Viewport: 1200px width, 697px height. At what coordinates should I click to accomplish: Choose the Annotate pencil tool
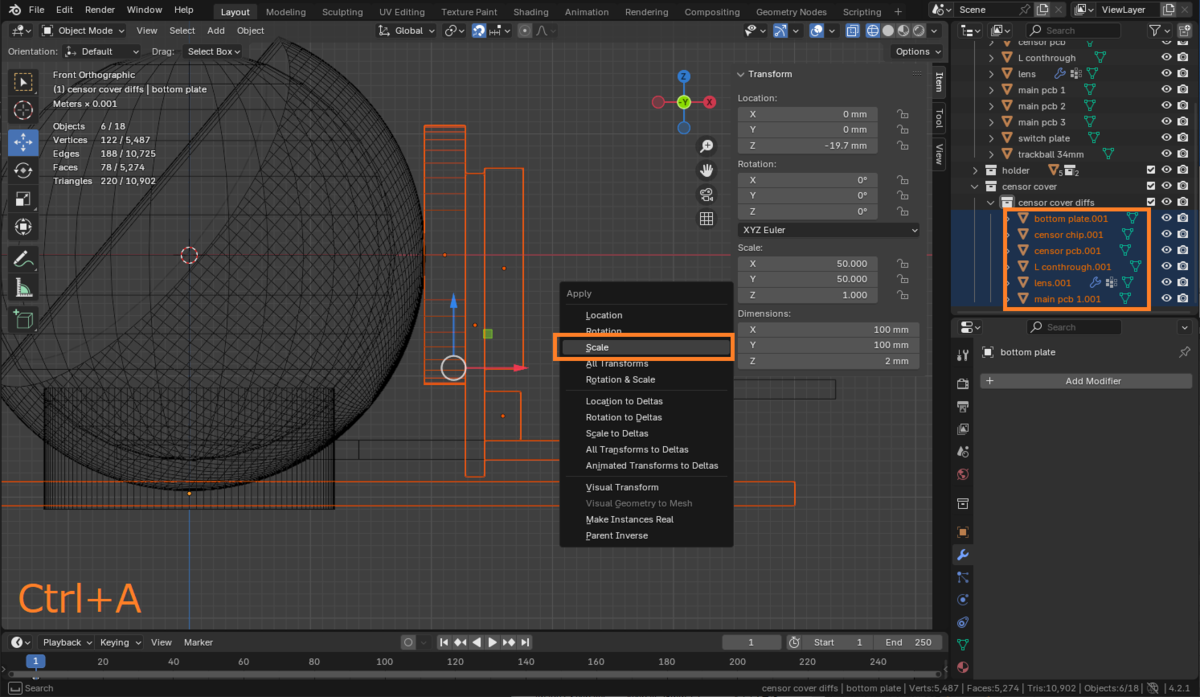pos(23,259)
